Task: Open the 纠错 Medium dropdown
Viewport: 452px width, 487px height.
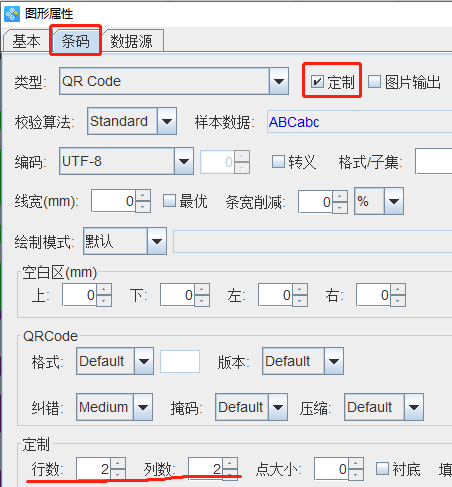Action: pos(143,407)
